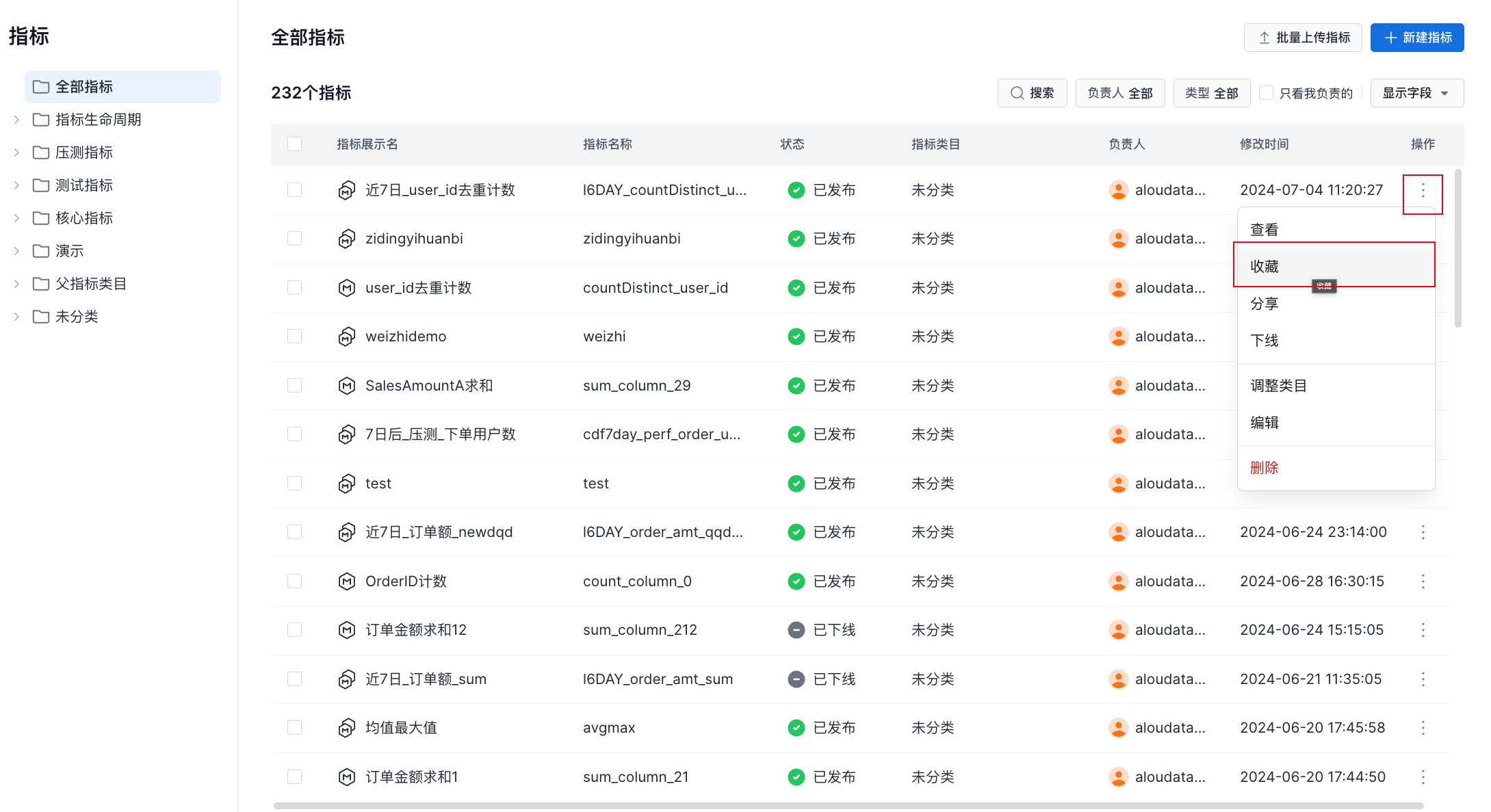Click the three-dot menu for 近7日_user_id去重计数
Image resolution: width=1491 pixels, height=812 pixels.
(1423, 190)
